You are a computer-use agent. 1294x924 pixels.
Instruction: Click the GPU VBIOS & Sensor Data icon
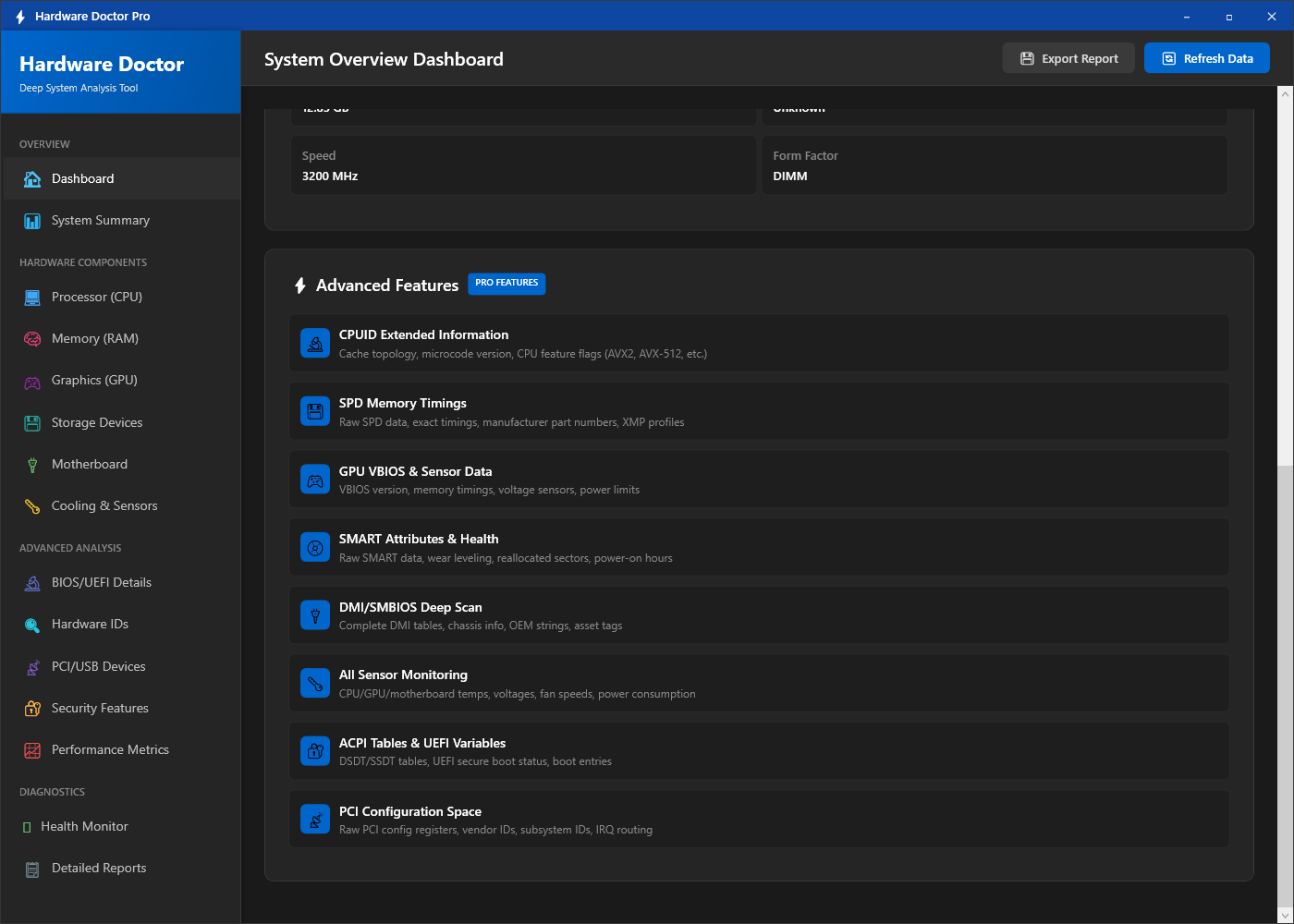click(x=315, y=480)
